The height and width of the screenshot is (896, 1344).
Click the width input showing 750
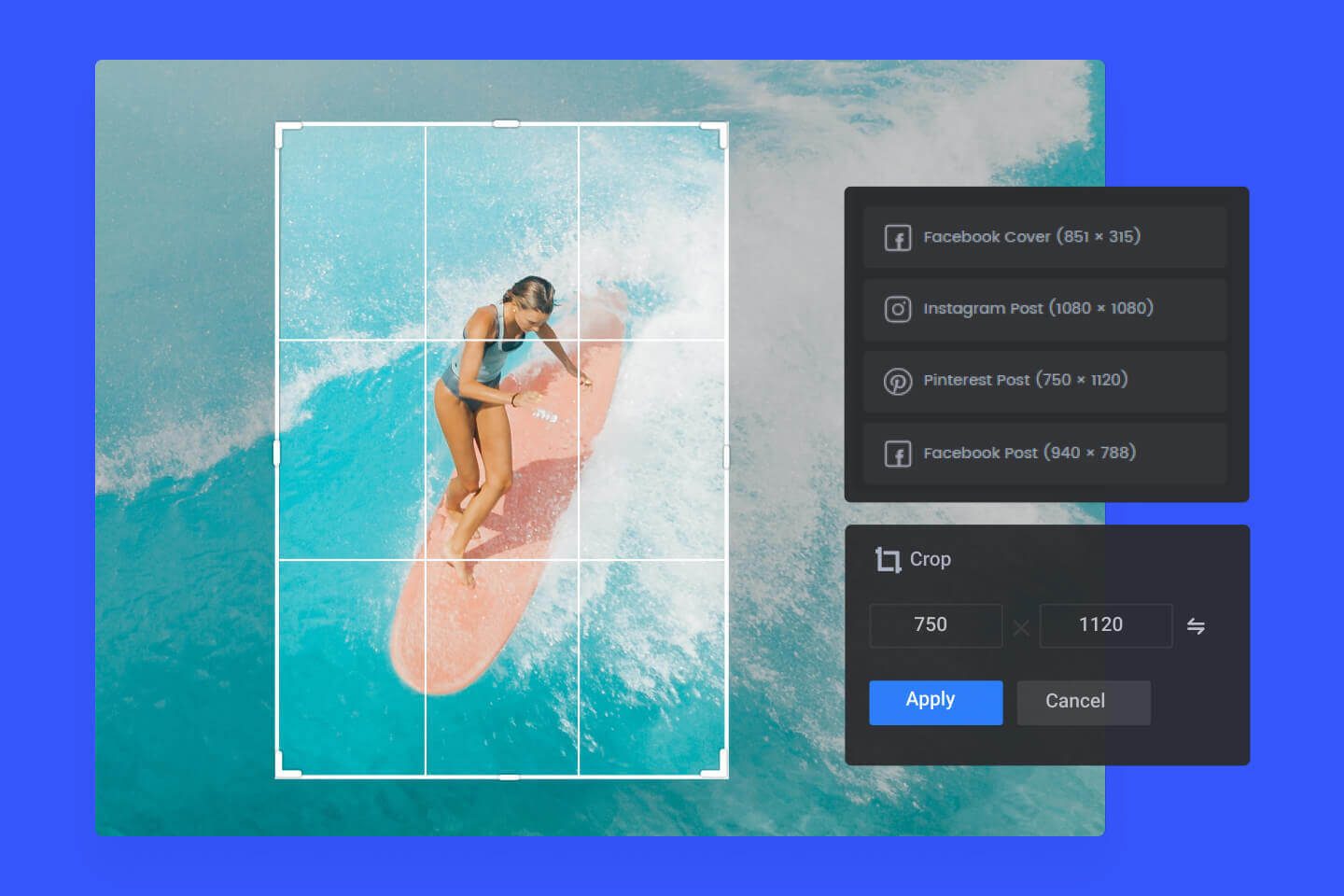[935, 625]
